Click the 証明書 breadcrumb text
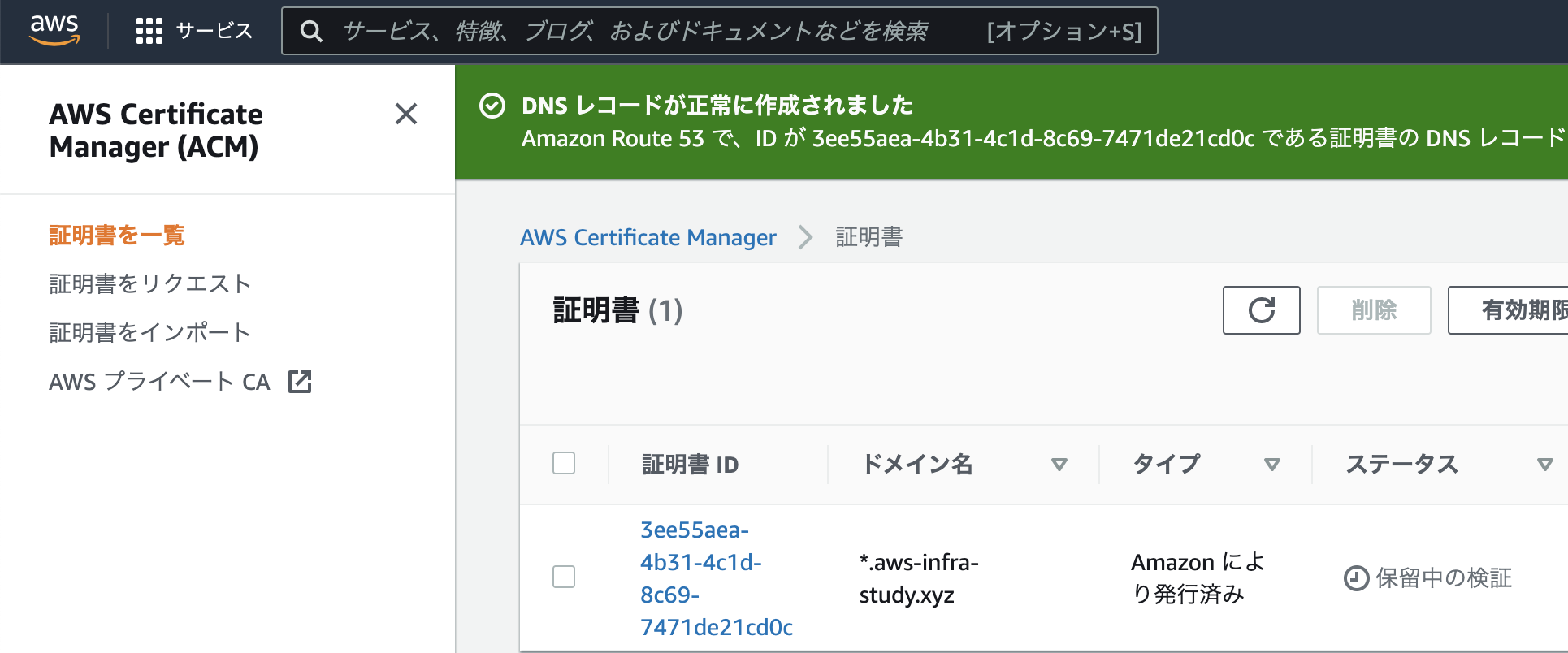The height and width of the screenshot is (653, 1568). [x=869, y=237]
